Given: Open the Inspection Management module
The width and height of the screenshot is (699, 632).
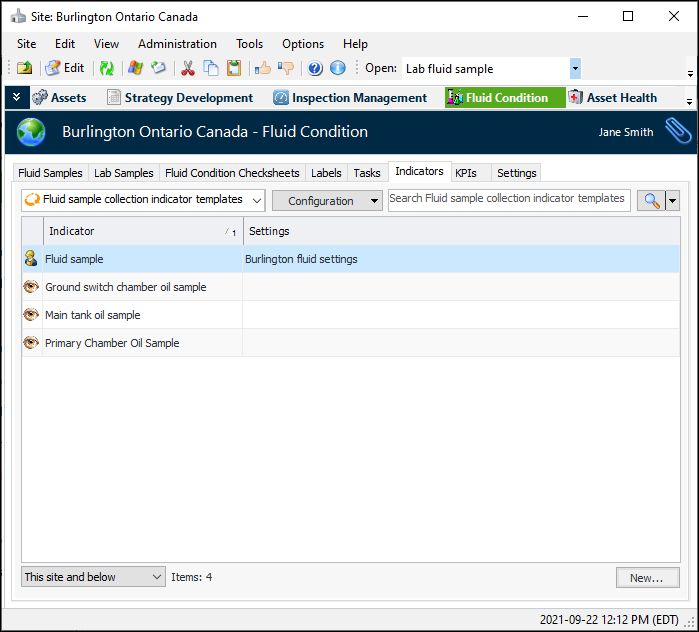Looking at the screenshot, I should click(350, 98).
